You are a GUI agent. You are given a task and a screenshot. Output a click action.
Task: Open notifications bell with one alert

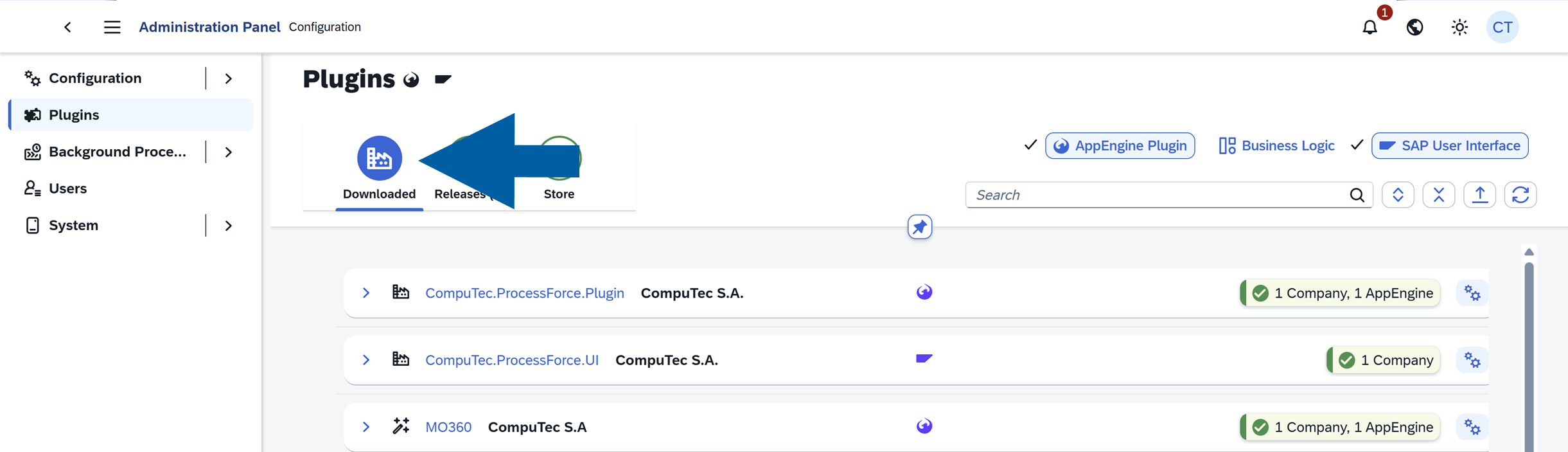coord(1370,27)
